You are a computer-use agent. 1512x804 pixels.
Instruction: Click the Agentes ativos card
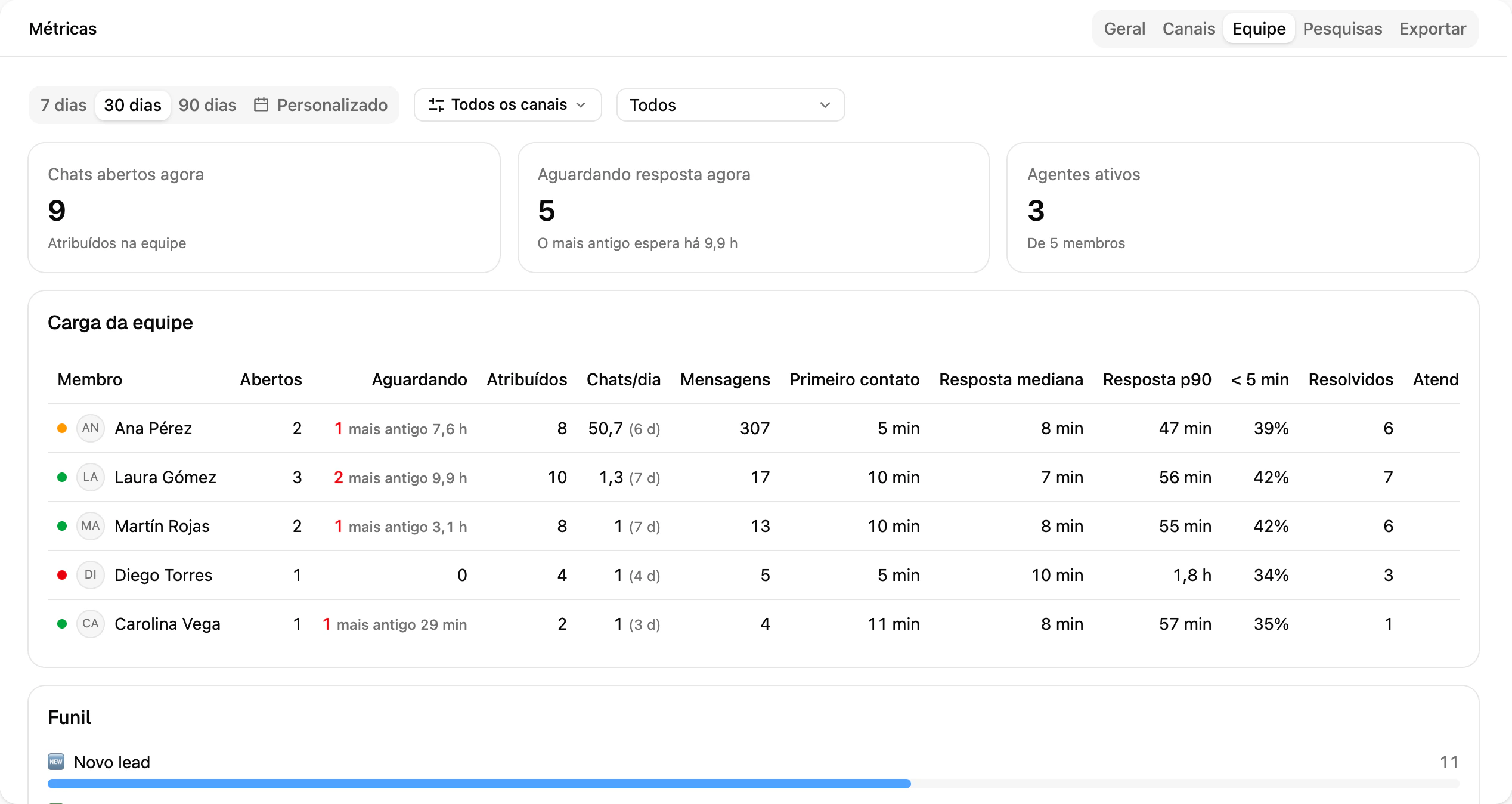pos(1243,208)
